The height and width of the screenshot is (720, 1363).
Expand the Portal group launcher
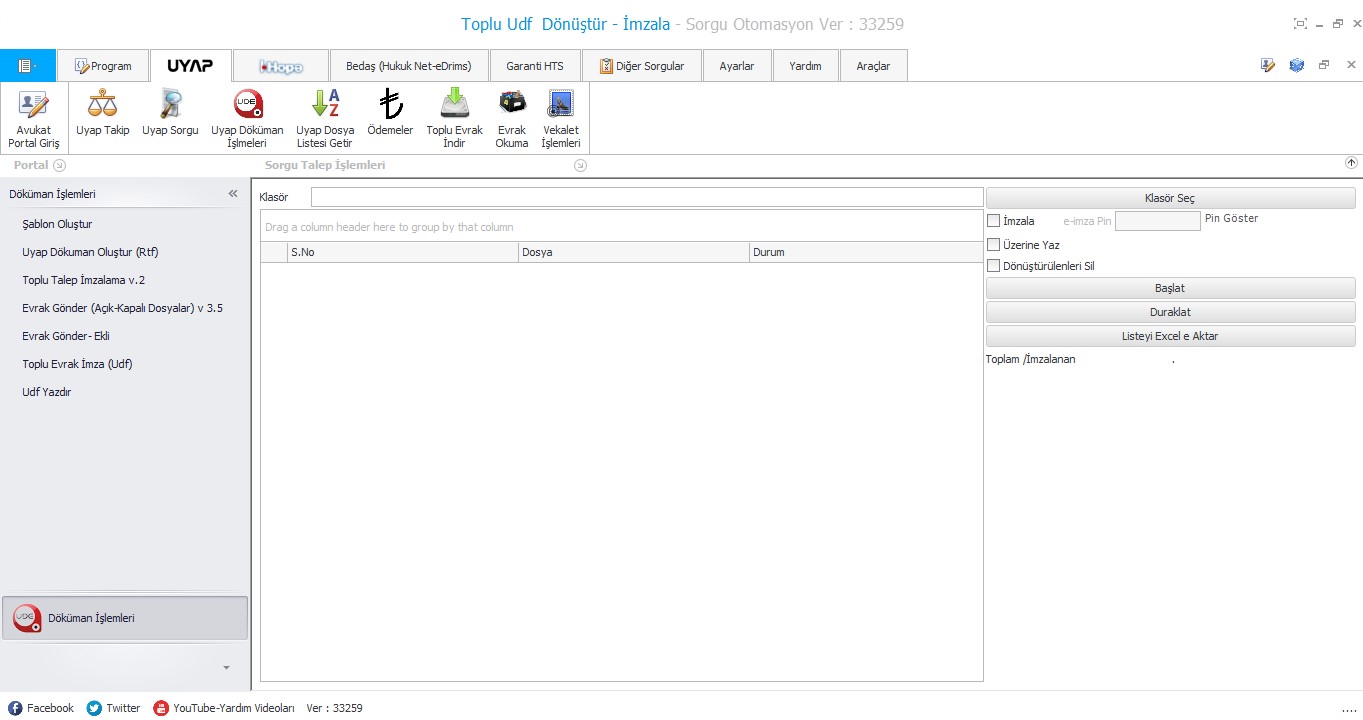point(59,166)
